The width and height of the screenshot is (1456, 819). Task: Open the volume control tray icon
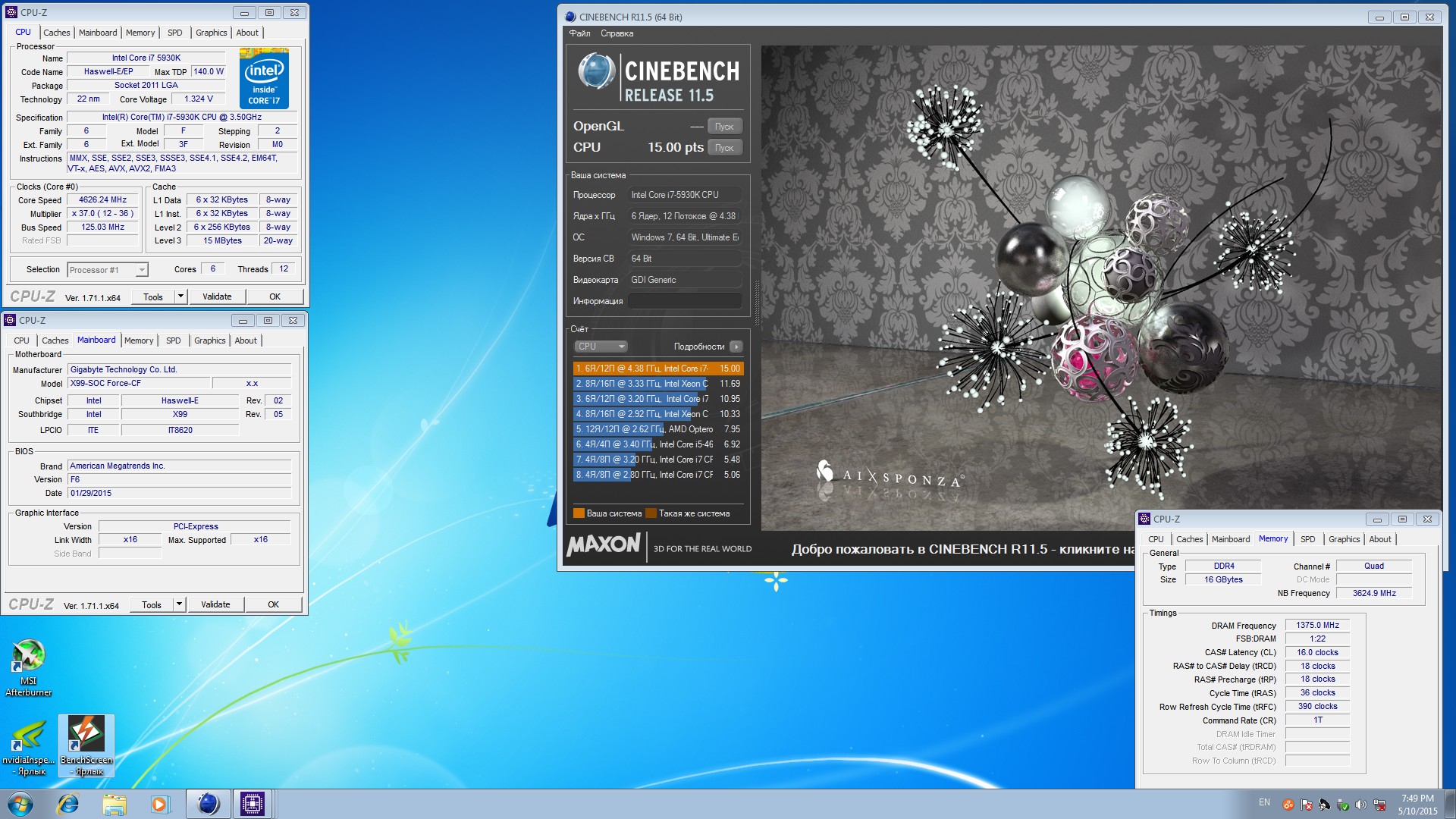coord(1360,805)
